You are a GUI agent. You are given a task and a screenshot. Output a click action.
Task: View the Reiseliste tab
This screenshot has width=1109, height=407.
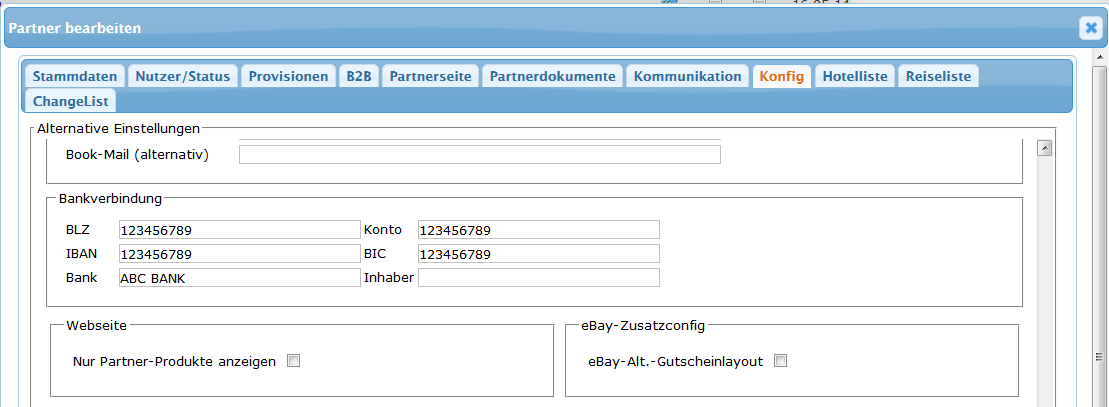[x=938, y=76]
